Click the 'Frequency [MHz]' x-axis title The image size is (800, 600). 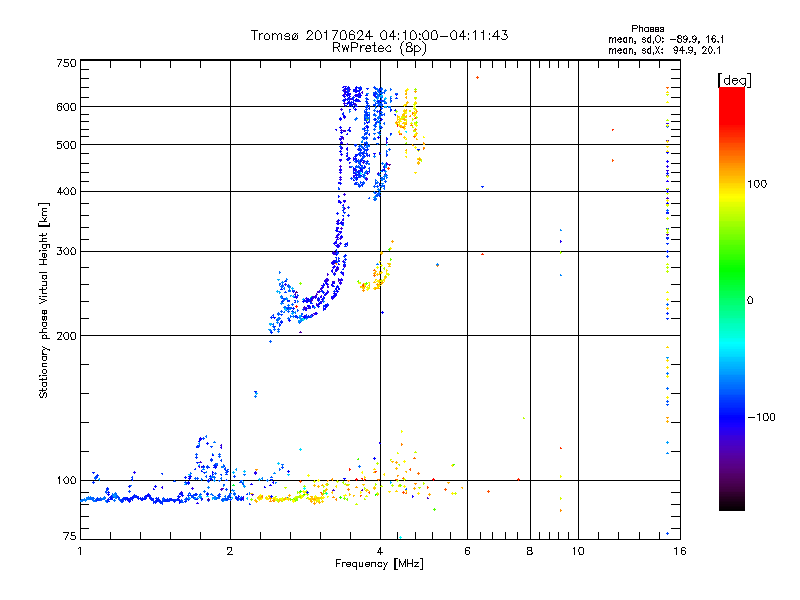click(379, 566)
